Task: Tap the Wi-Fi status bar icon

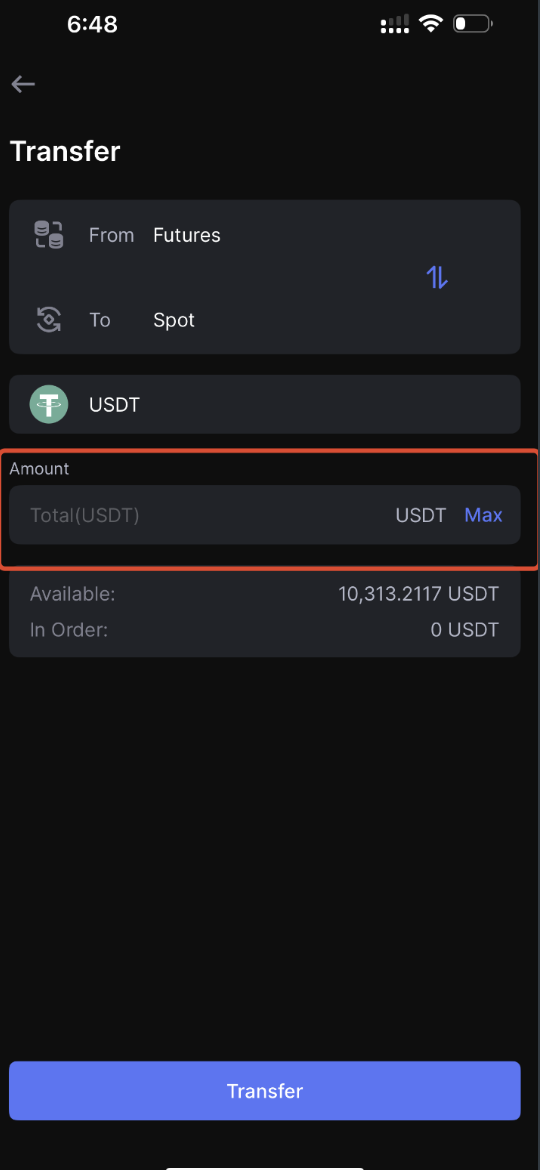Action: [430, 24]
